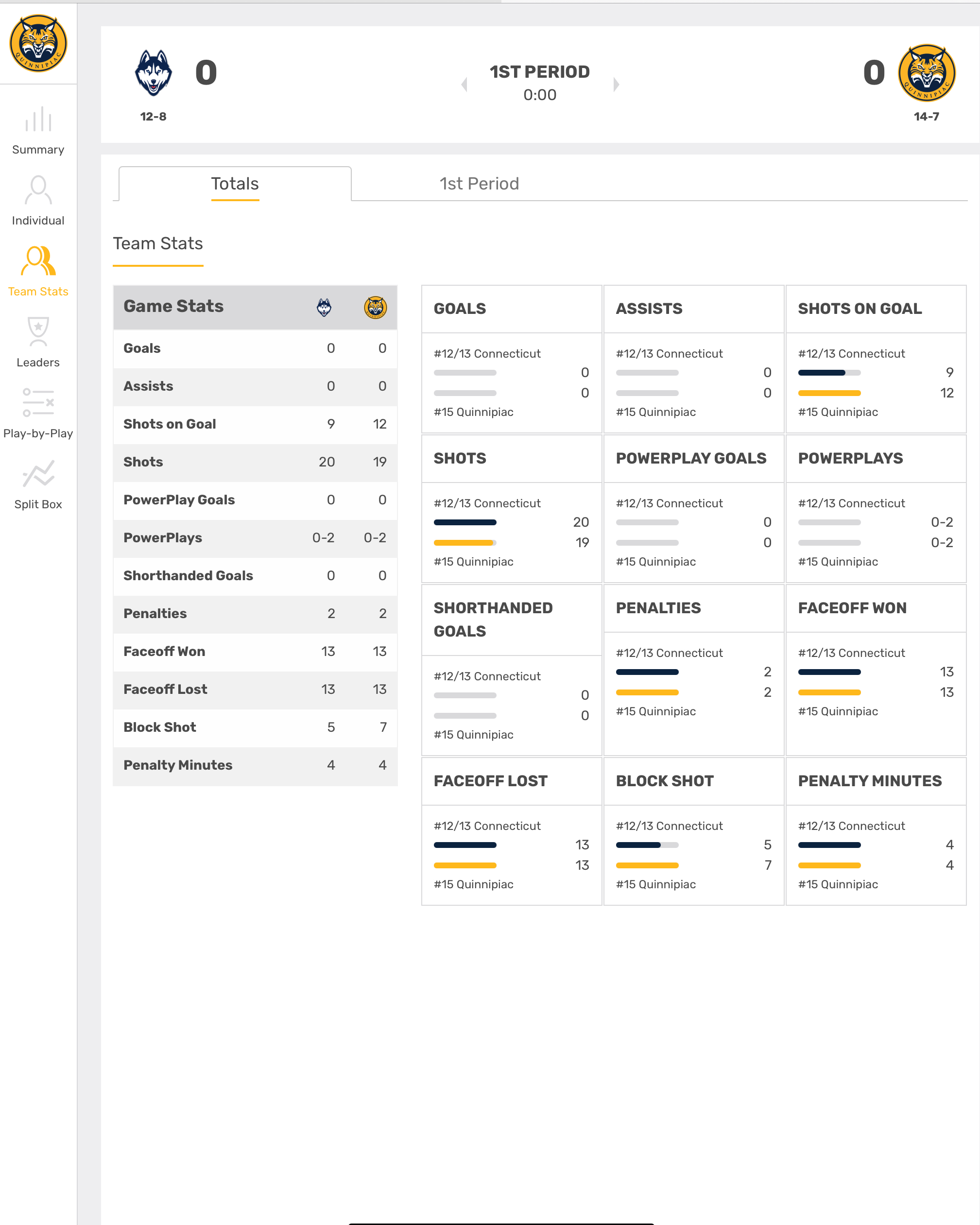The width and height of the screenshot is (980, 1225).
Task: Click the 0:00 game clock
Action: 540,95
